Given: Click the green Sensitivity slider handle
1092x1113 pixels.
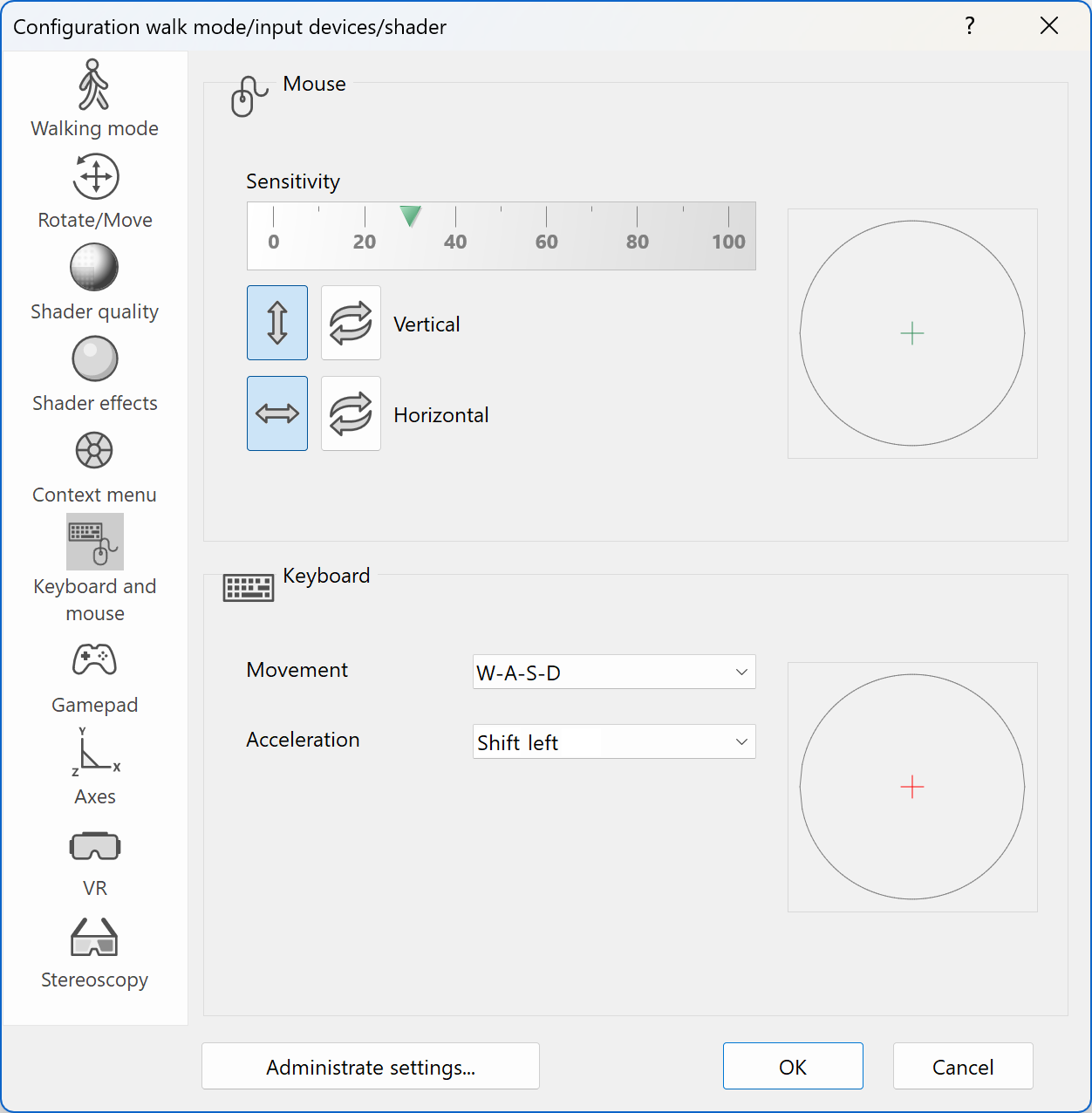Looking at the screenshot, I should (x=410, y=215).
